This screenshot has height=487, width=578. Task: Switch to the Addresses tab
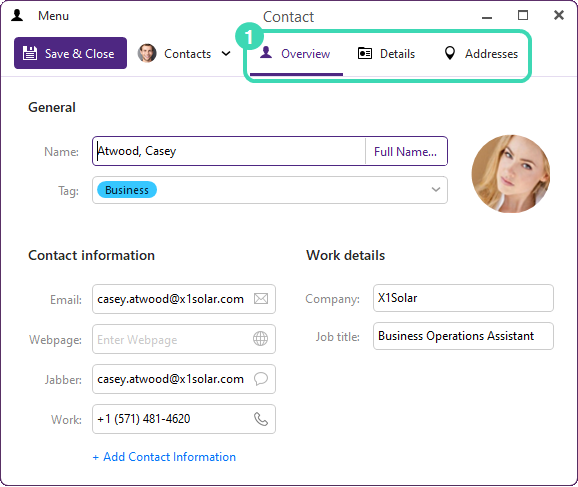click(x=481, y=54)
